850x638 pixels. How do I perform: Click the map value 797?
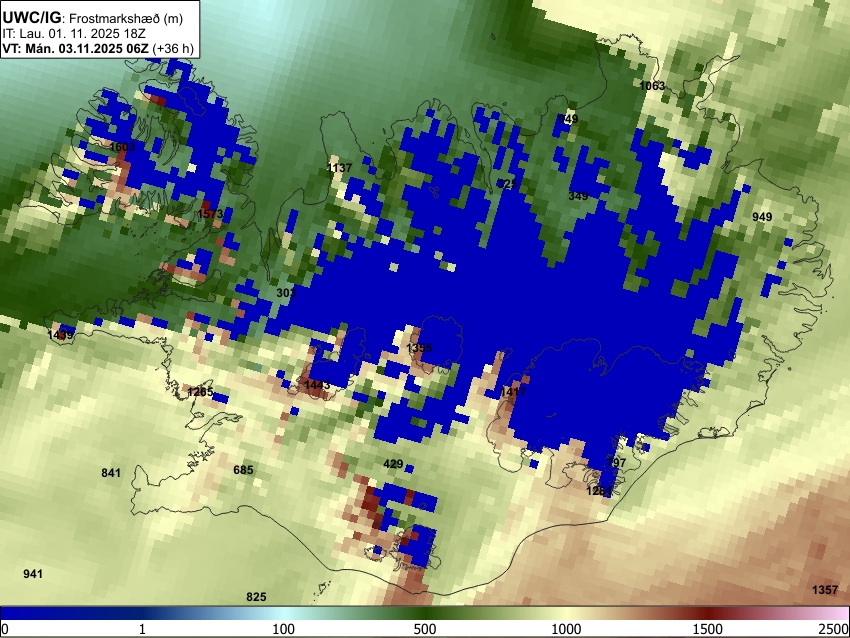click(616, 462)
